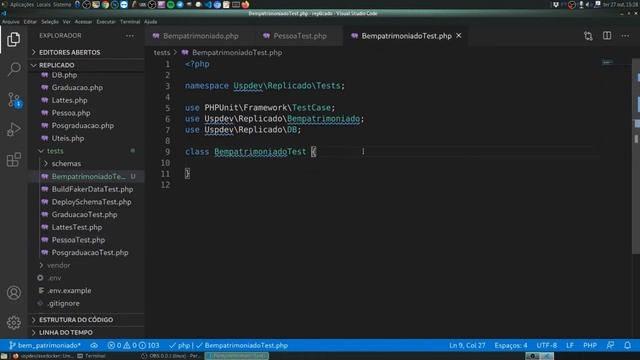
Task: Open the Executar menu
Action: point(106,22)
